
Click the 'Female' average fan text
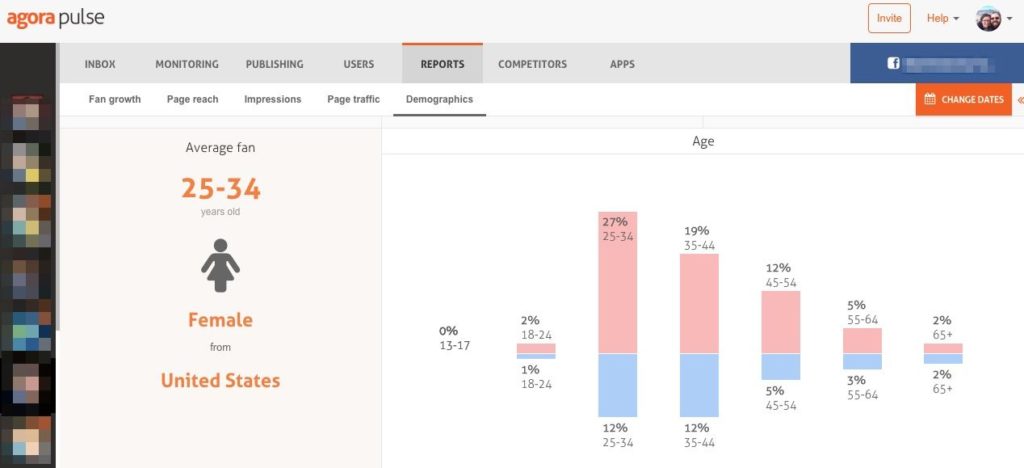tap(220, 320)
